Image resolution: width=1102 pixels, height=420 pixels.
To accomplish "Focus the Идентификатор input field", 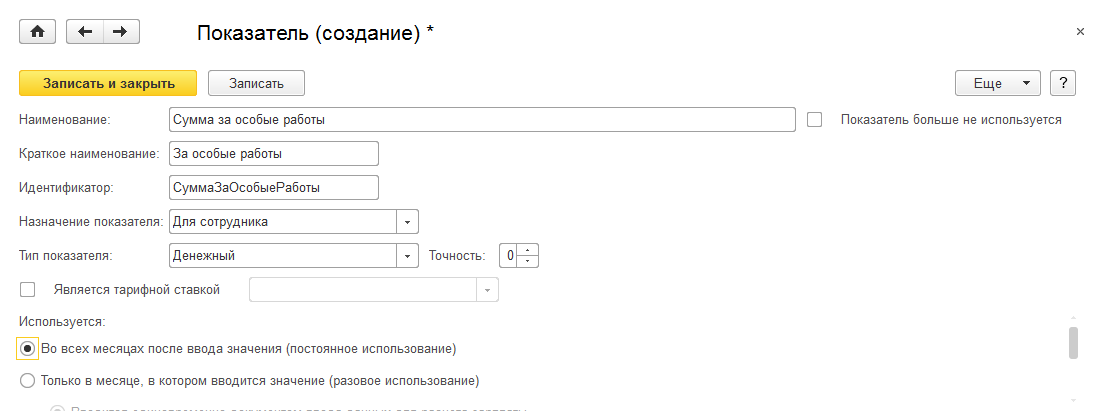I will click(274, 187).
